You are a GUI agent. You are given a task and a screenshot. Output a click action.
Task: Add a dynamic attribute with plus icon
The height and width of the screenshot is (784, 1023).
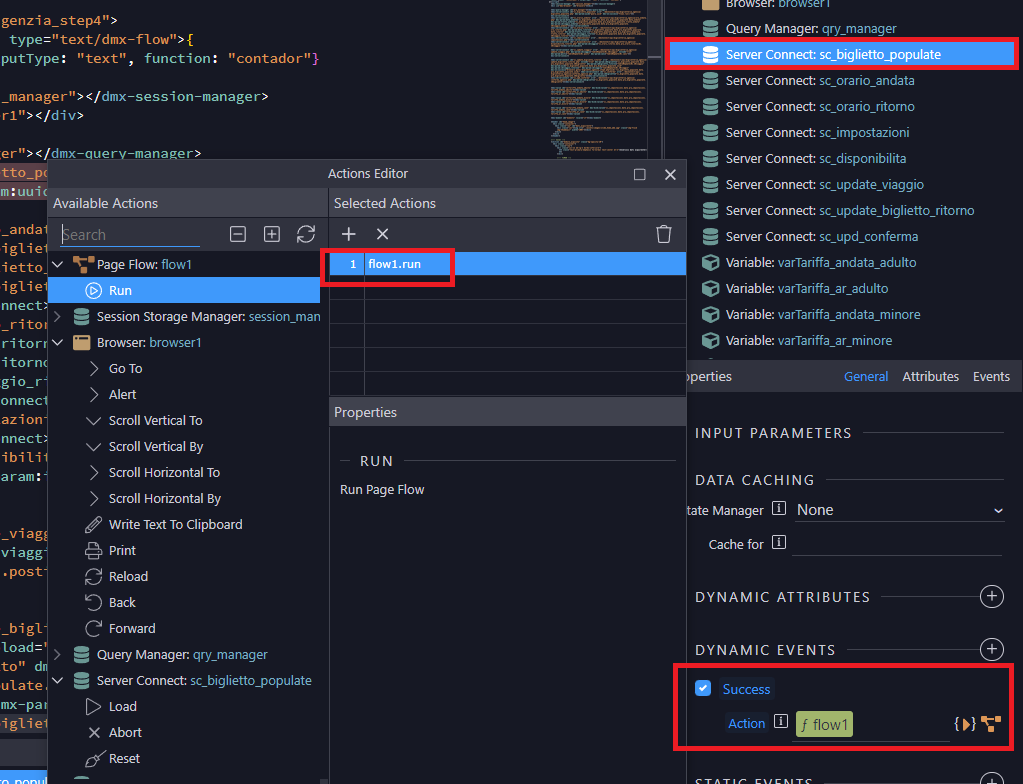click(x=992, y=596)
